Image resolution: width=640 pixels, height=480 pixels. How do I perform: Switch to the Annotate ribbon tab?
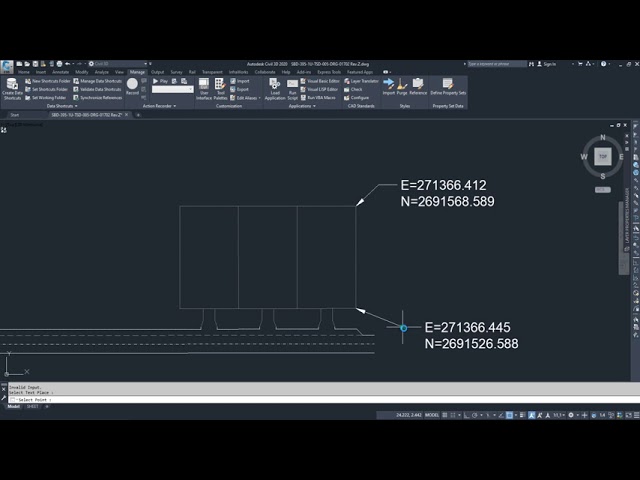[60, 72]
